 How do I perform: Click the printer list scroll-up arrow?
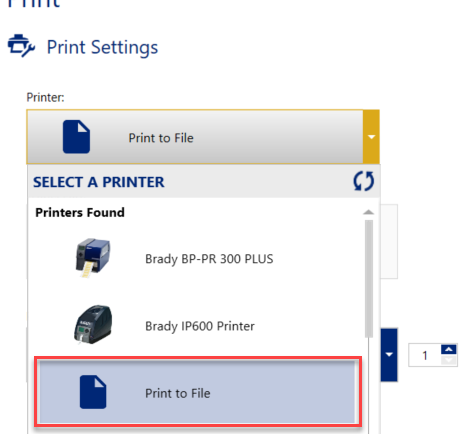(x=368, y=212)
